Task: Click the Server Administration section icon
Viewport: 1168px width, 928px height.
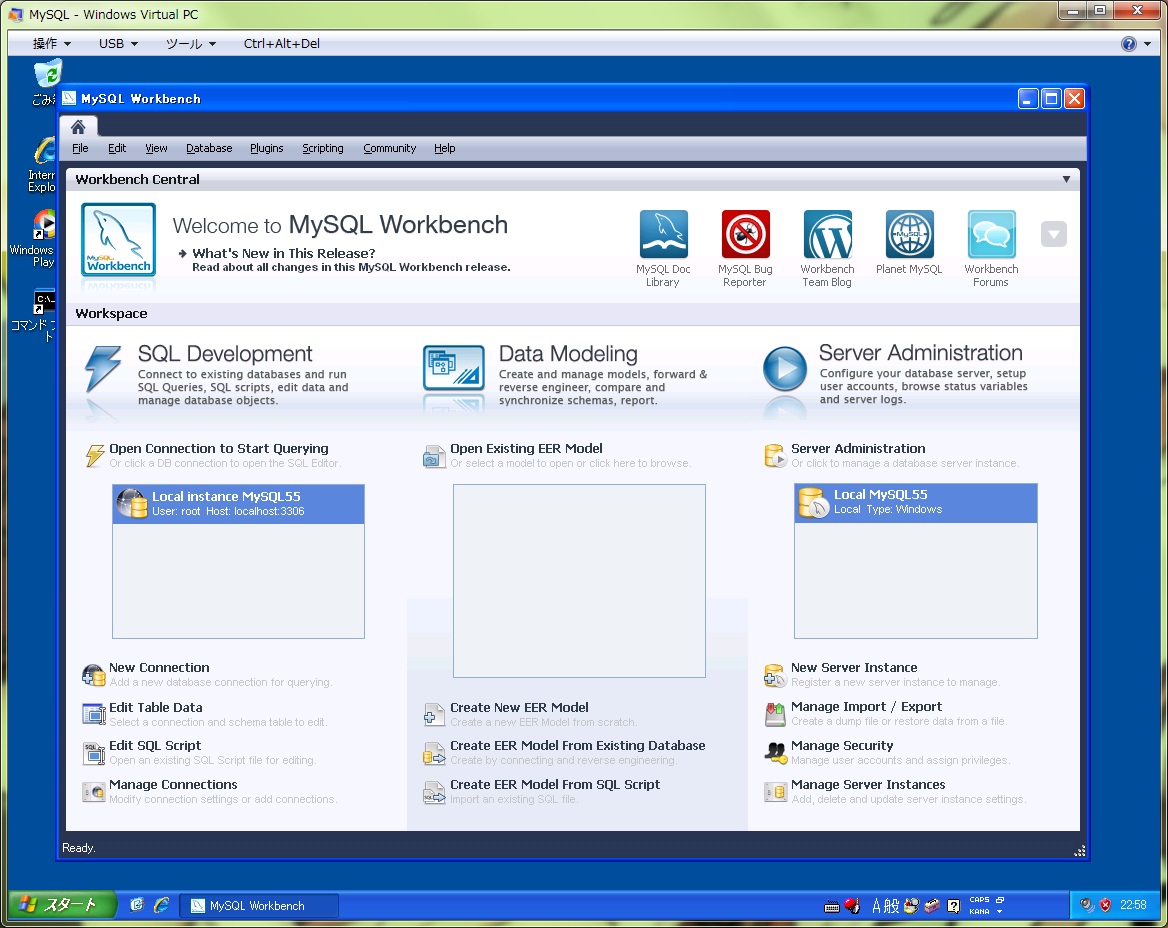Action: tap(775, 455)
